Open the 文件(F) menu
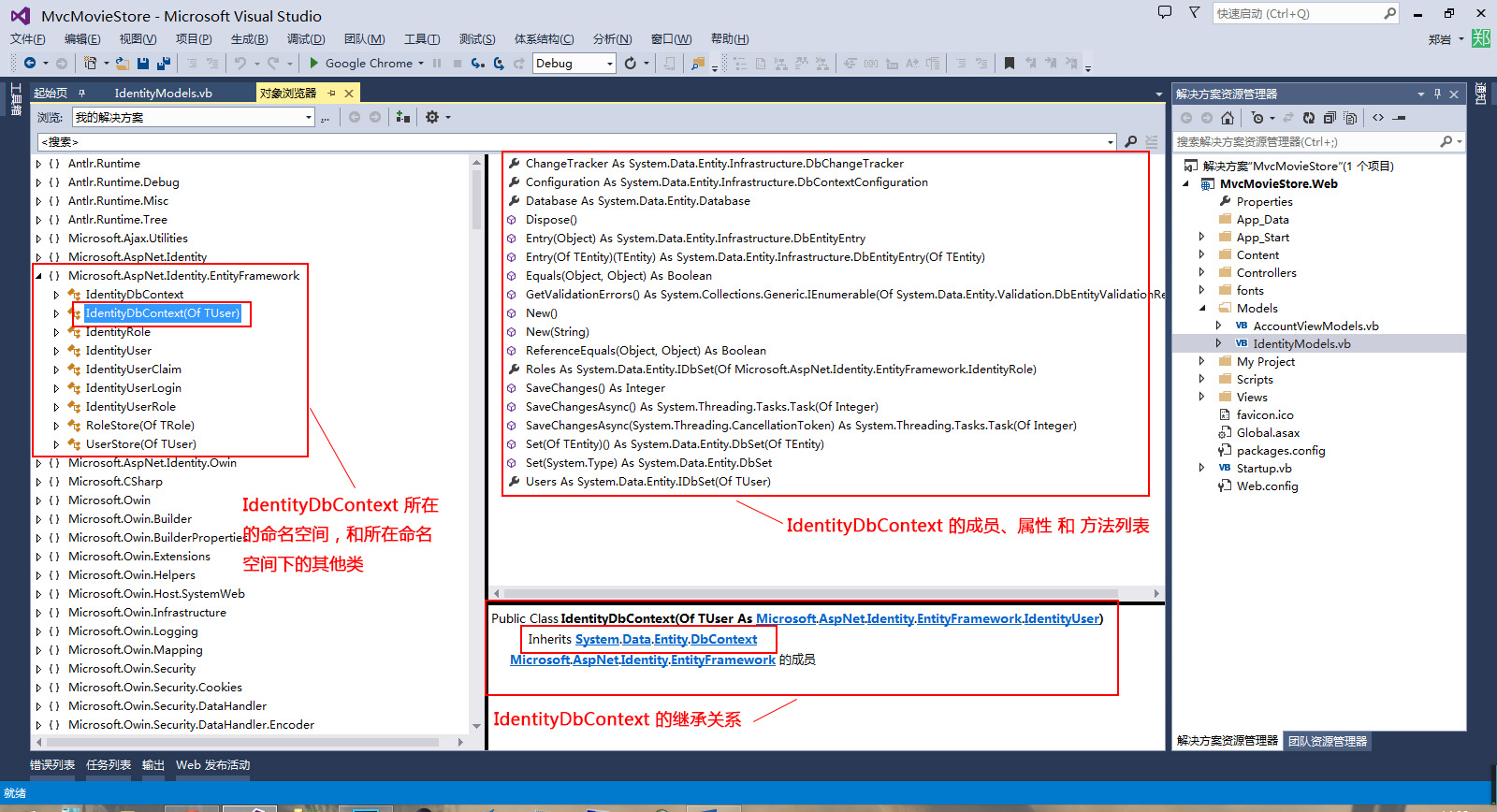 pos(28,38)
